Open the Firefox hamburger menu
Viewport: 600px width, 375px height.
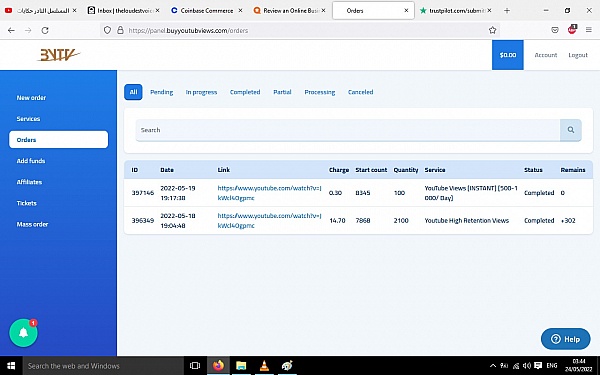tap(589, 30)
